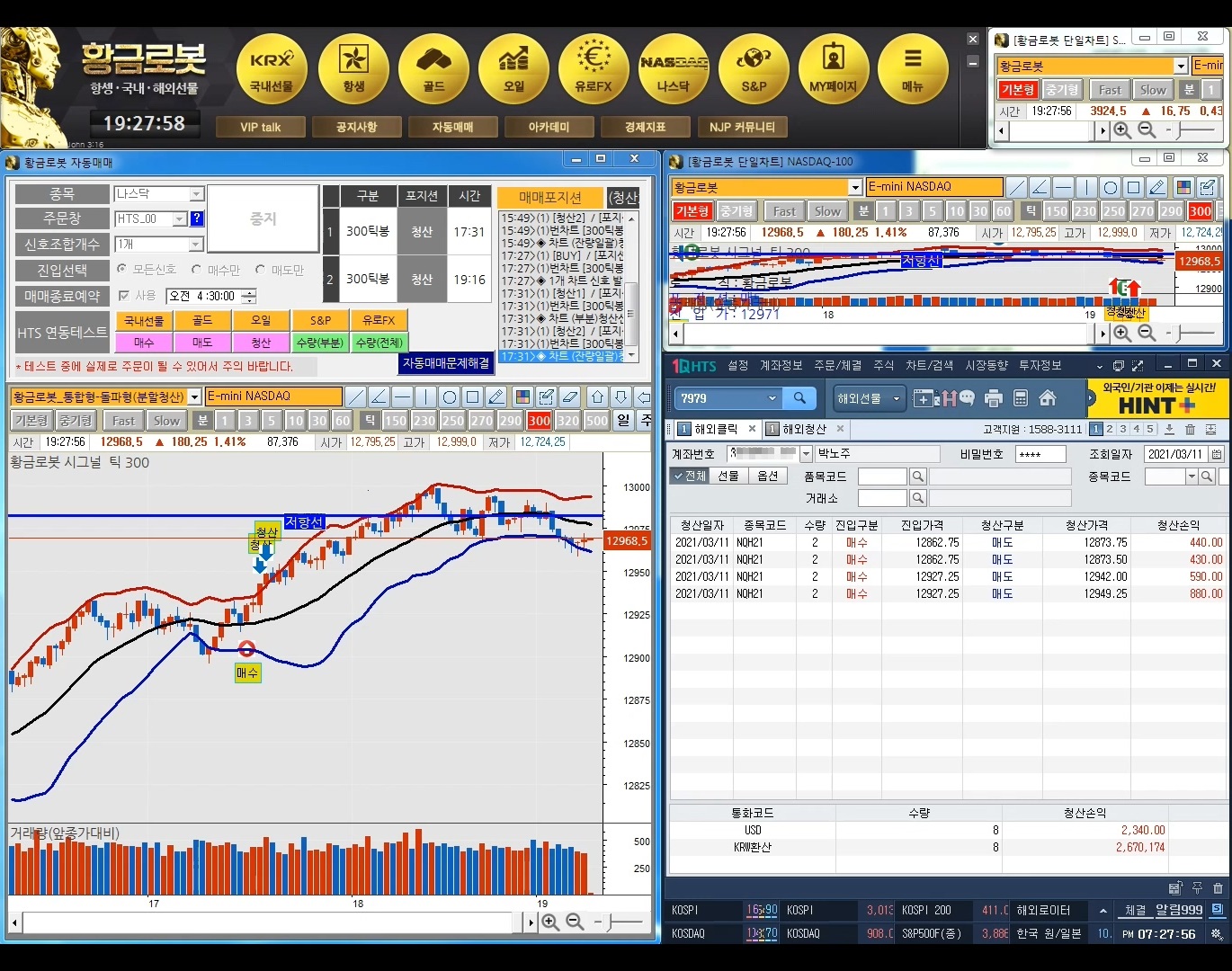This screenshot has height=971, width=1232.
Task: Open the 오일 round icon
Action: tap(513, 69)
